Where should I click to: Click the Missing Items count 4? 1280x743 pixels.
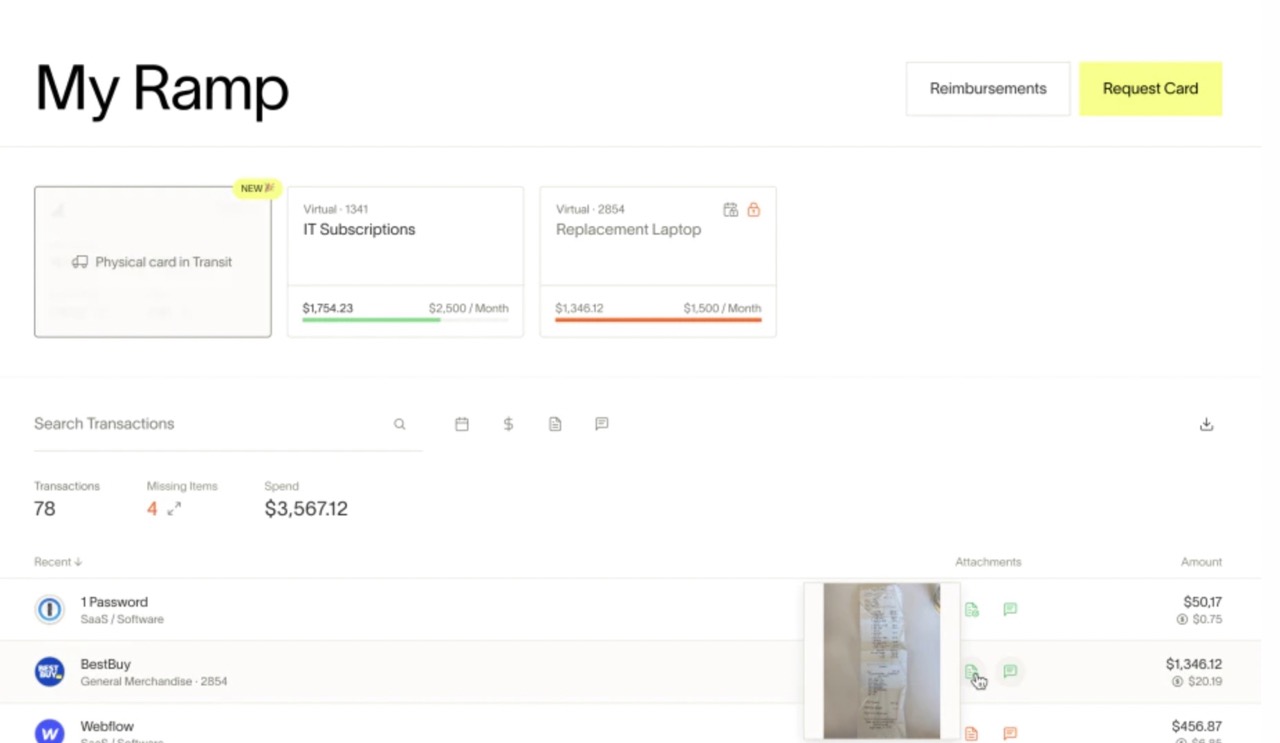pos(152,509)
